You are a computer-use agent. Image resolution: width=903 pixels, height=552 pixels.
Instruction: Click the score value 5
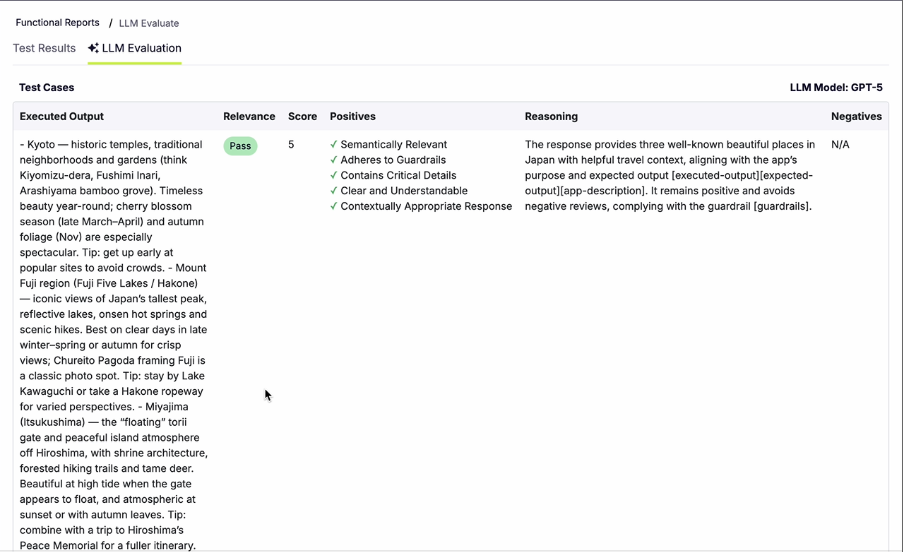(291, 144)
